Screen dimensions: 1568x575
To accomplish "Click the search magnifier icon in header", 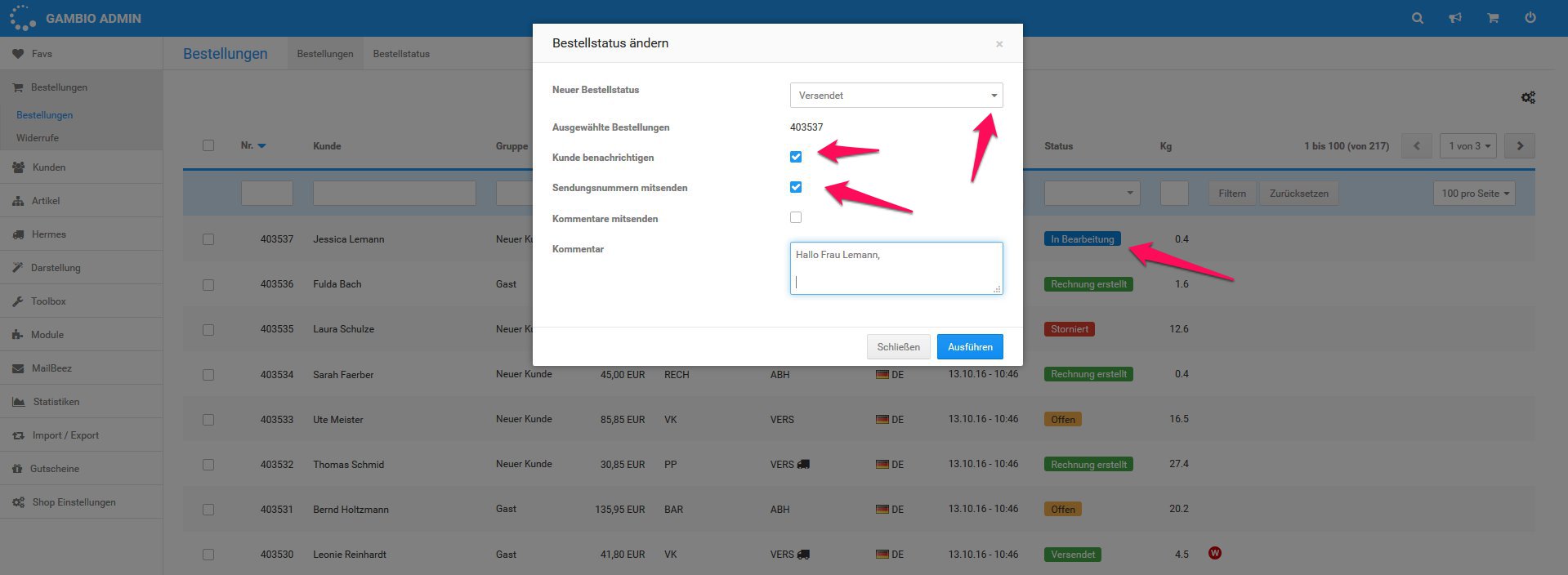I will click(1418, 18).
